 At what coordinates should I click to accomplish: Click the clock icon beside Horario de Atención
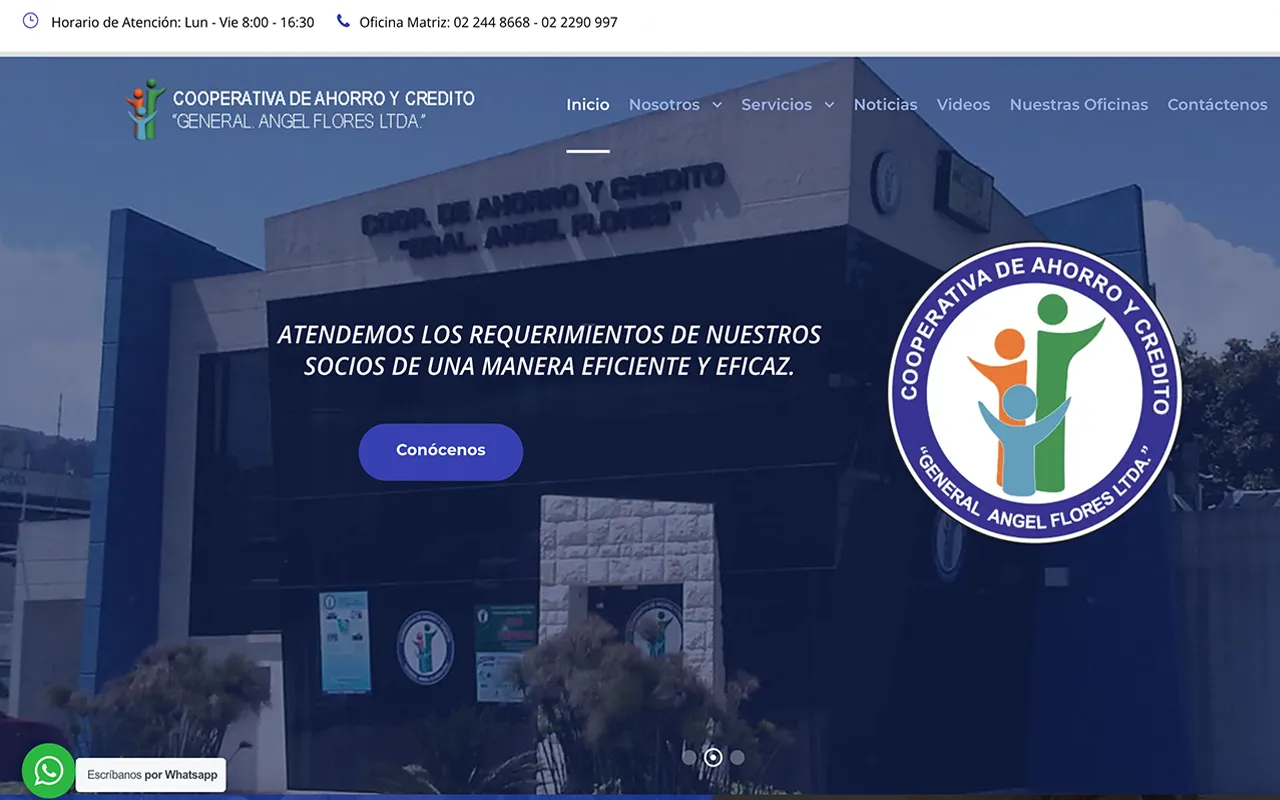point(31,21)
